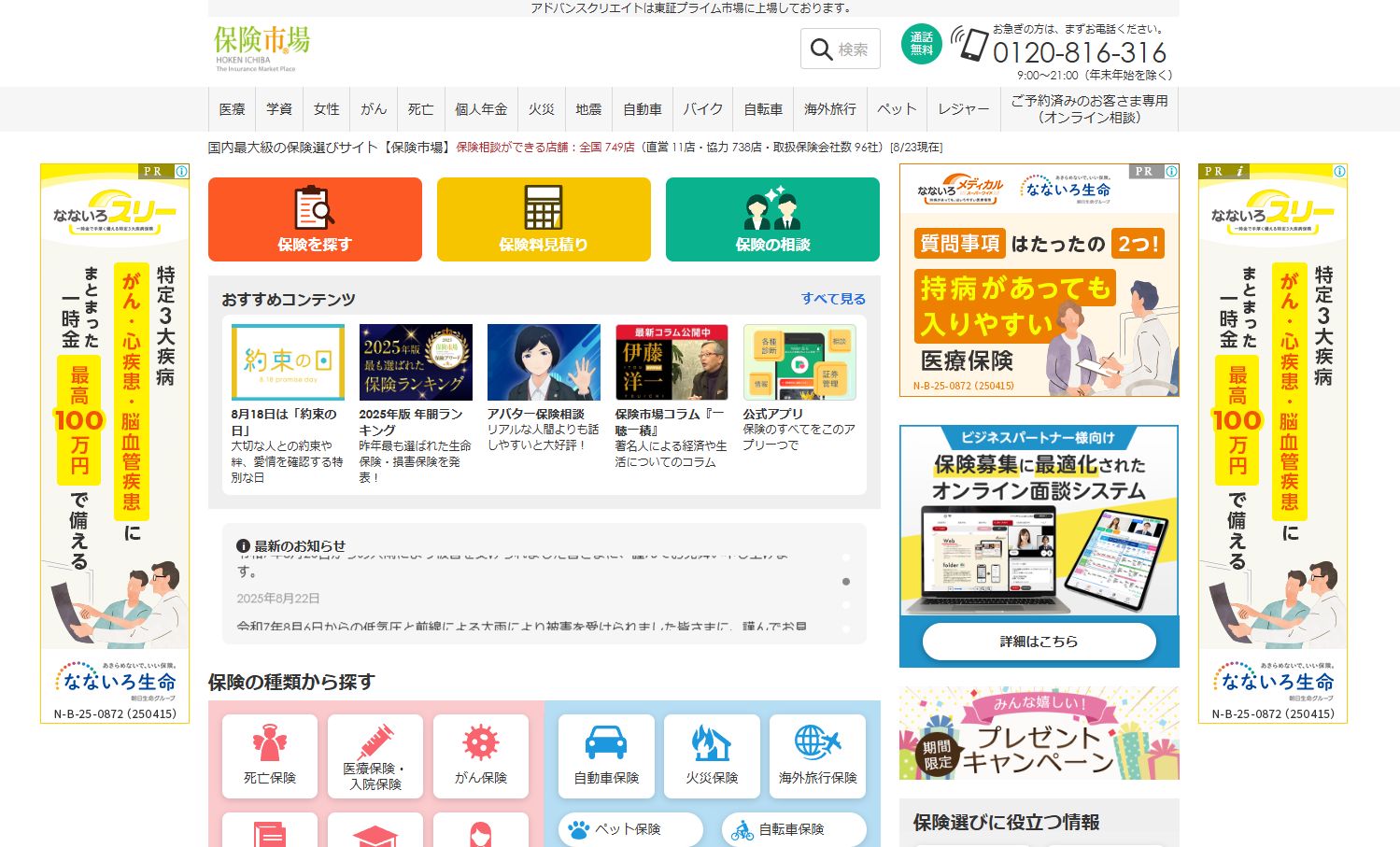The height and width of the screenshot is (847, 1400).
Task: Click the すべて見る link
Action: coord(833,299)
